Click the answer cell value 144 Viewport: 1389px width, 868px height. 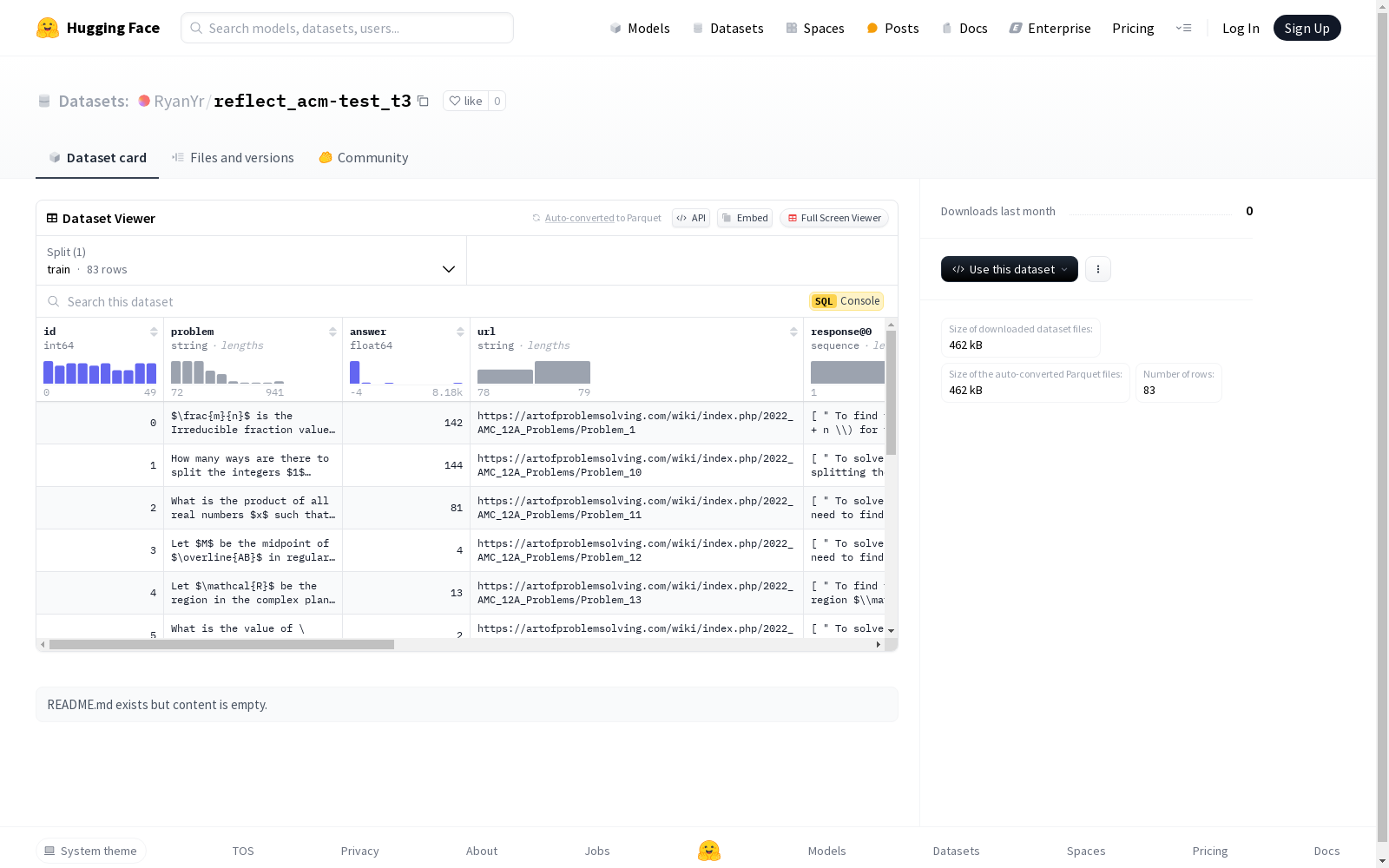tap(406, 465)
